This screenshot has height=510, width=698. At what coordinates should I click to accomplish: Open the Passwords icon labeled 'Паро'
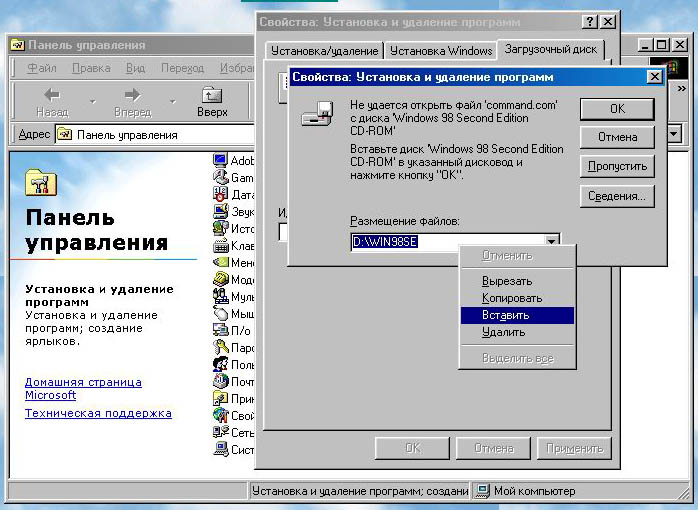pos(220,347)
